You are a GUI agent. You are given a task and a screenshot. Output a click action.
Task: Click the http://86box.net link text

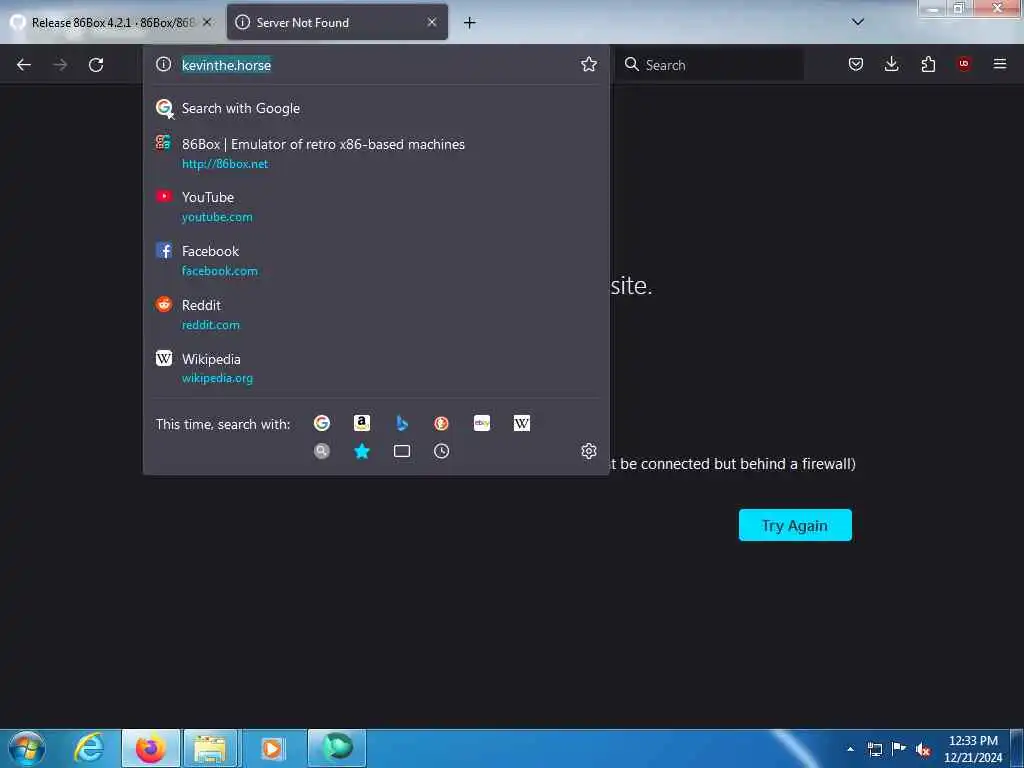pos(225,164)
